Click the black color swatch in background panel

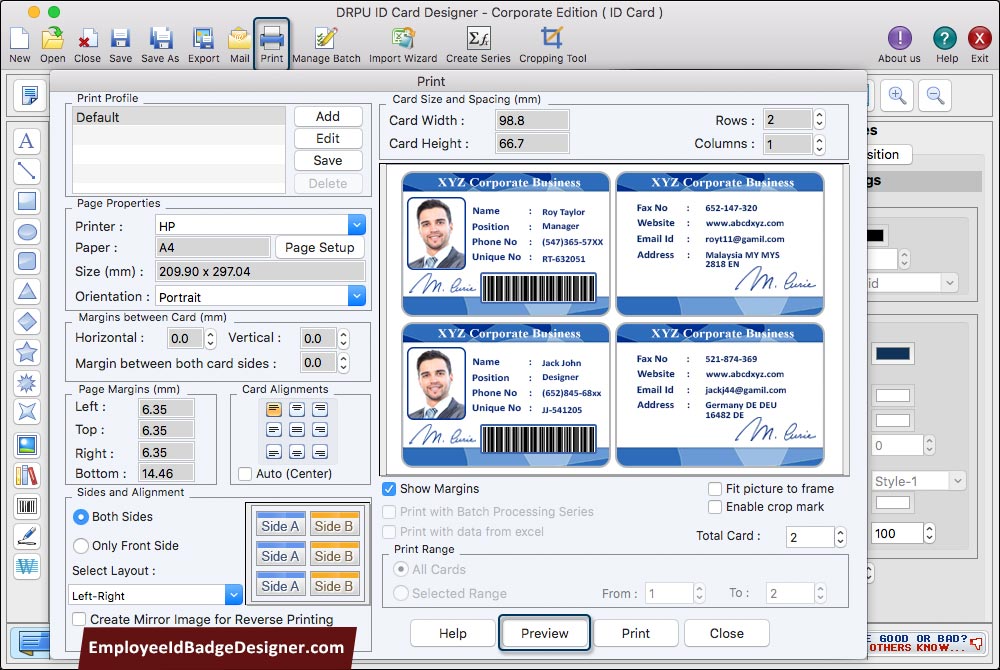coord(875,235)
